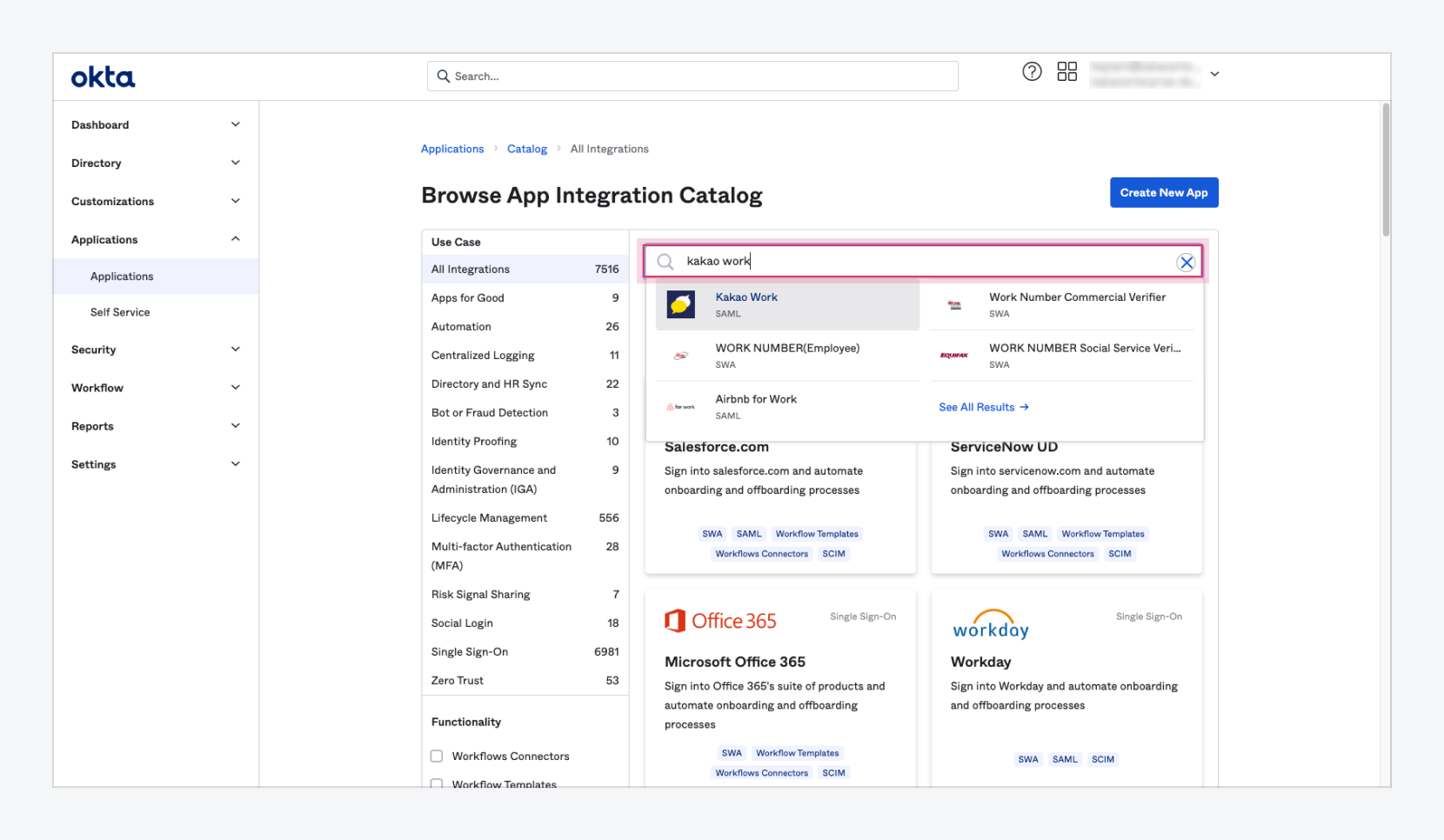The width and height of the screenshot is (1444, 840).
Task: Click the Office 365 logo
Action: [720, 621]
